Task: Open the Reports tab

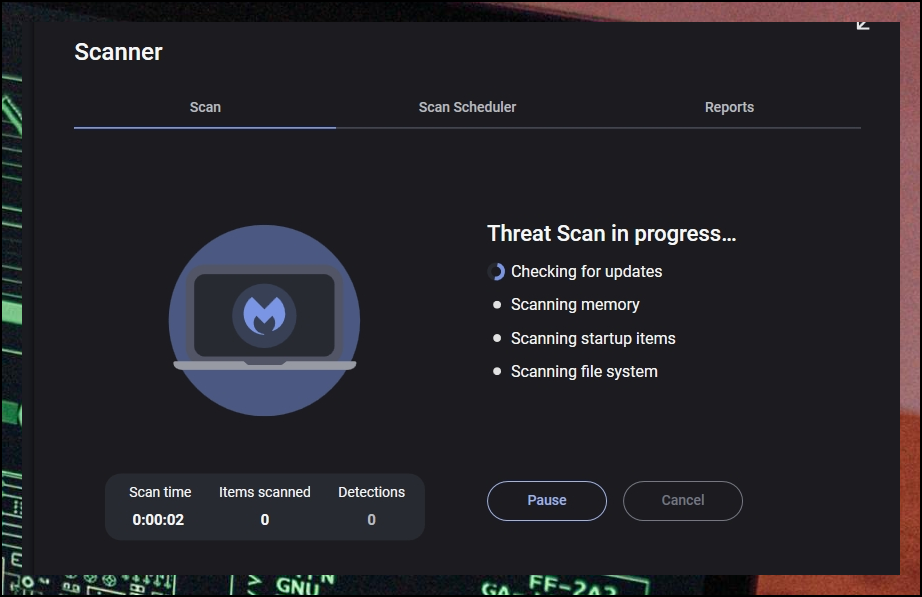Action: 729,107
